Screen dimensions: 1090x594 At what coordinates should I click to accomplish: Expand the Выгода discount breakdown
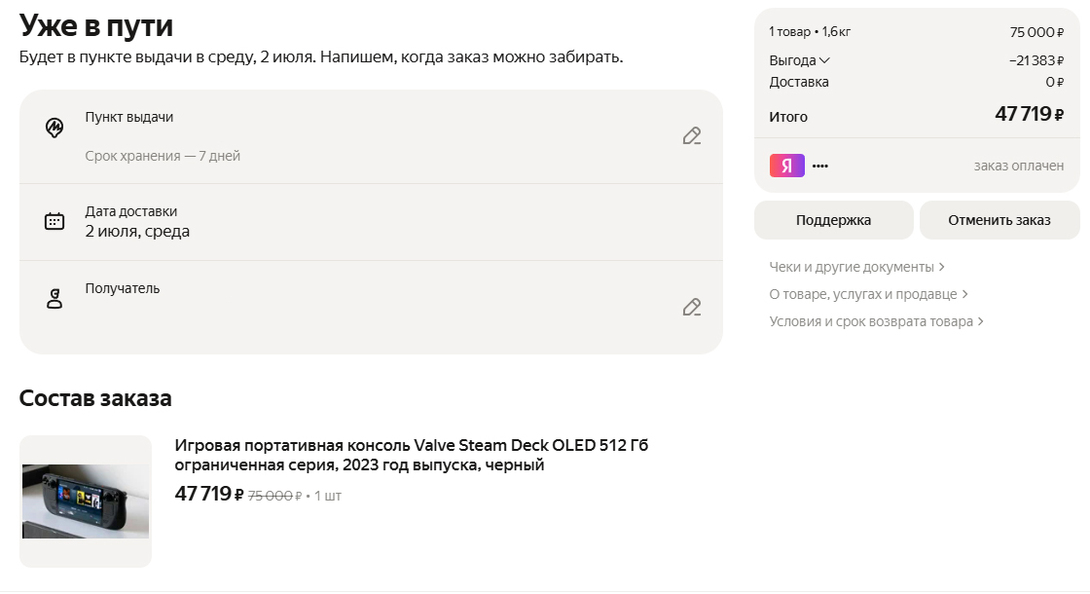point(799,60)
